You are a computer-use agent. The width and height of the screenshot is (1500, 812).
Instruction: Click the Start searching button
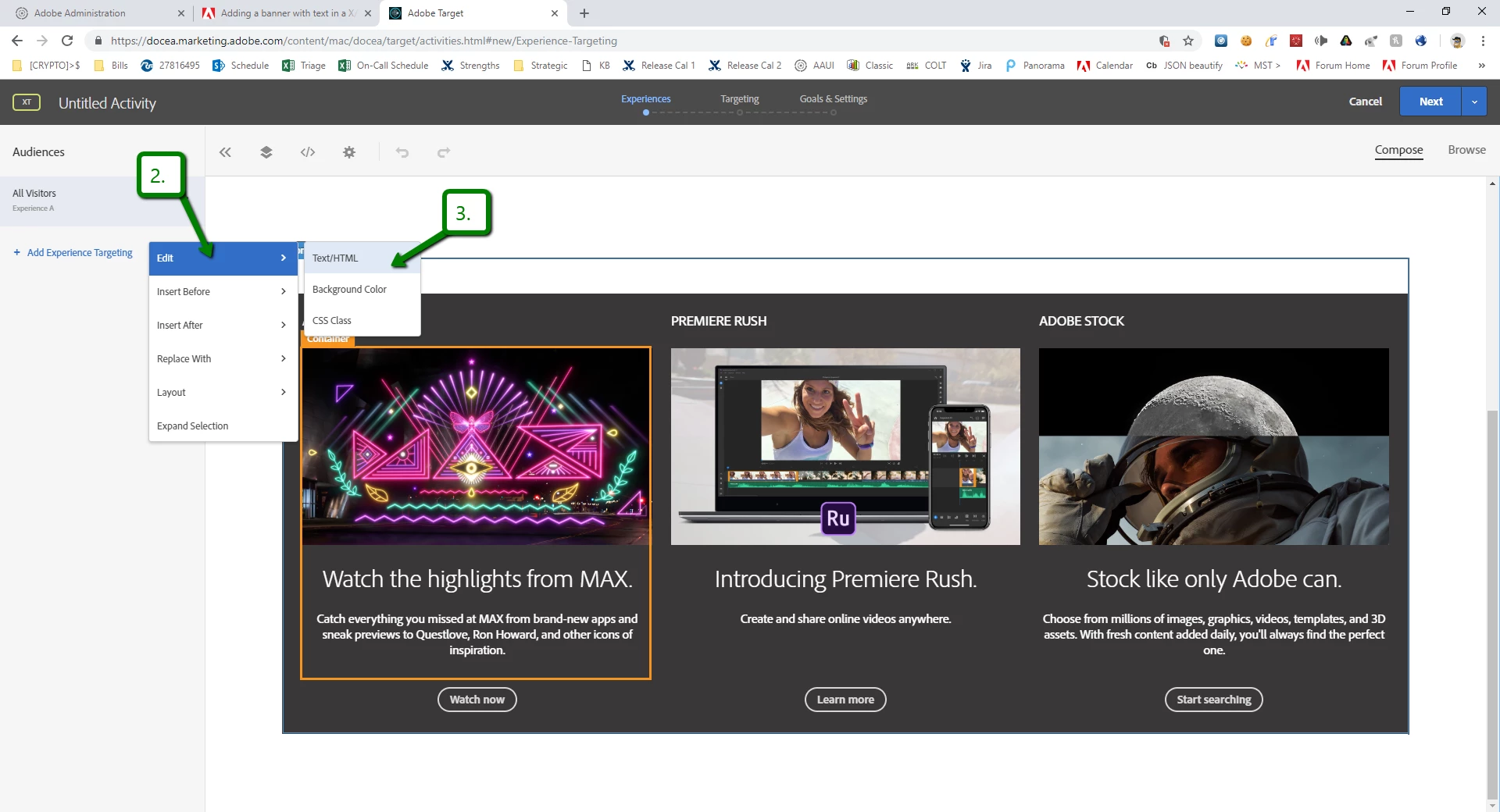[1213, 700]
